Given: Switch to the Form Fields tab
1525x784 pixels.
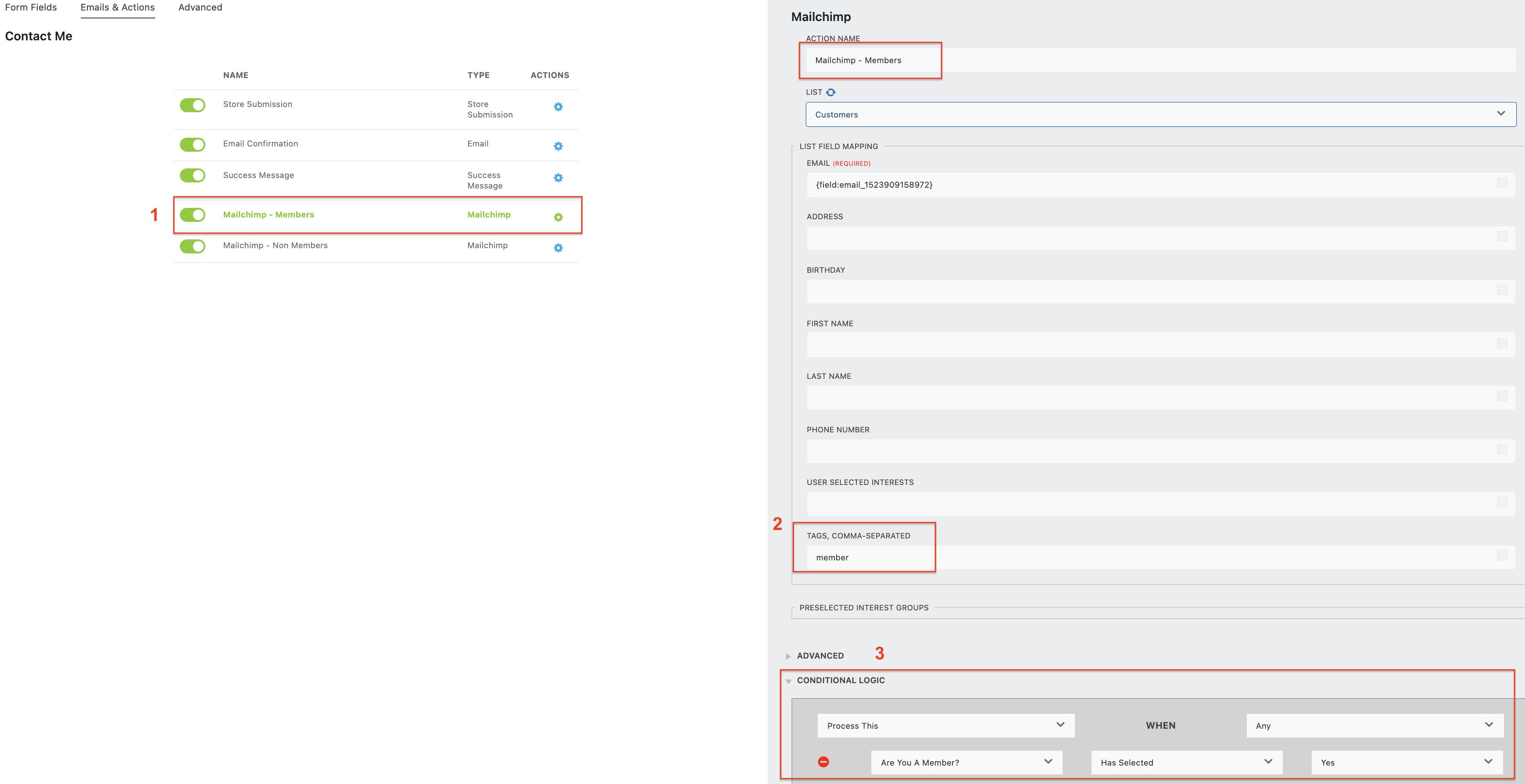Looking at the screenshot, I should pyautogui.click(x=31, y=7).
